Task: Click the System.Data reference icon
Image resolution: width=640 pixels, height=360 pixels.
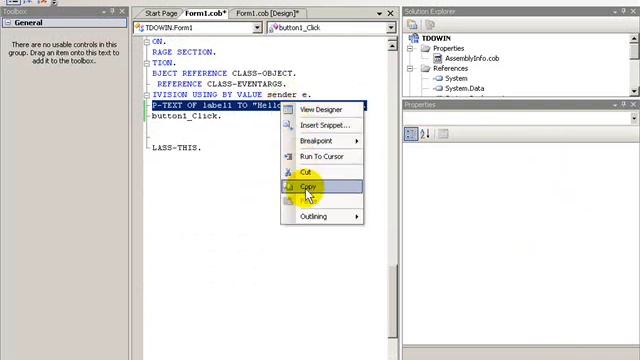Action: pyautogui.click(x=438, y=89)
